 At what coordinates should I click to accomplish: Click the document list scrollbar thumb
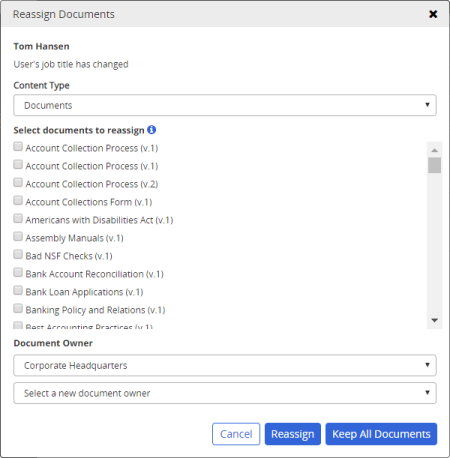(434, 165)
